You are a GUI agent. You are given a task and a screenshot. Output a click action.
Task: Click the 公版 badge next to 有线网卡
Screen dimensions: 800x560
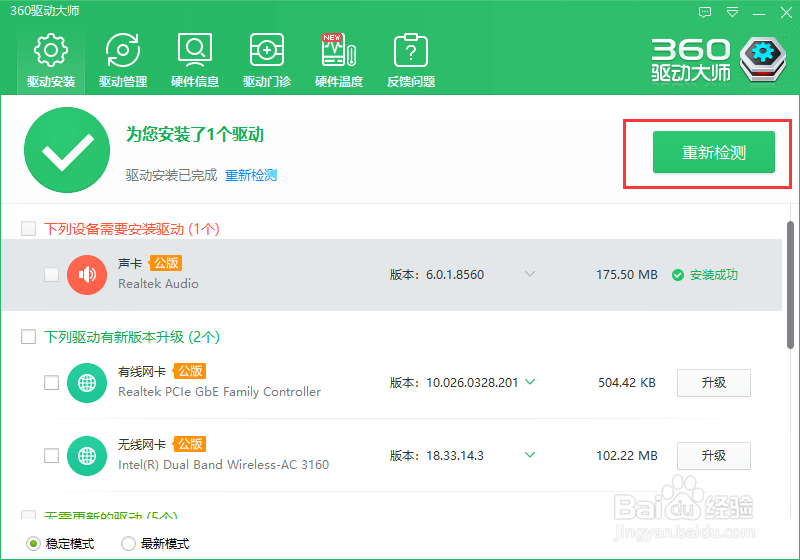(x=190, y=371)
